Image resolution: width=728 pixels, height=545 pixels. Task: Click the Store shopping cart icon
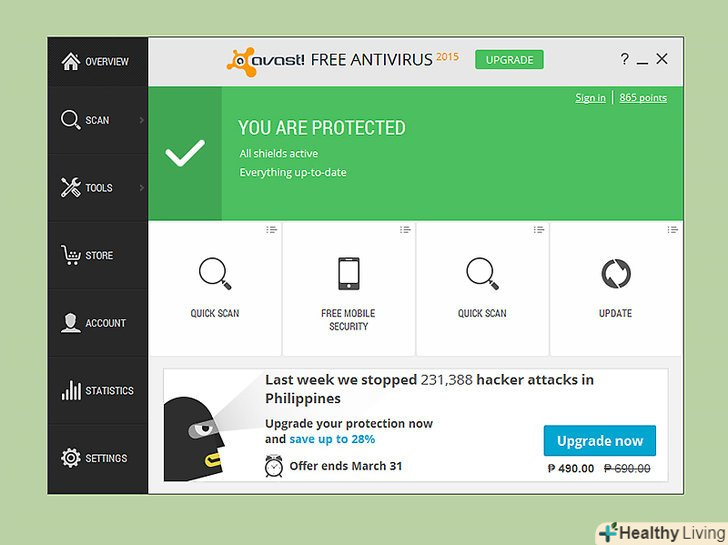point(71,255)
